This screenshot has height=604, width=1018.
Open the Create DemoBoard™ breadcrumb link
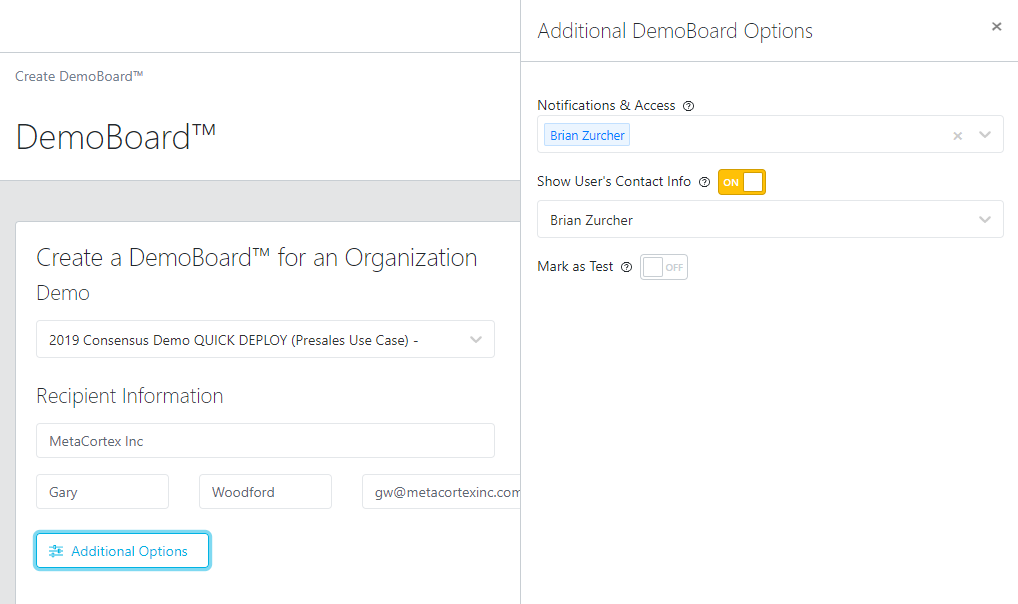tap(78, 76)
